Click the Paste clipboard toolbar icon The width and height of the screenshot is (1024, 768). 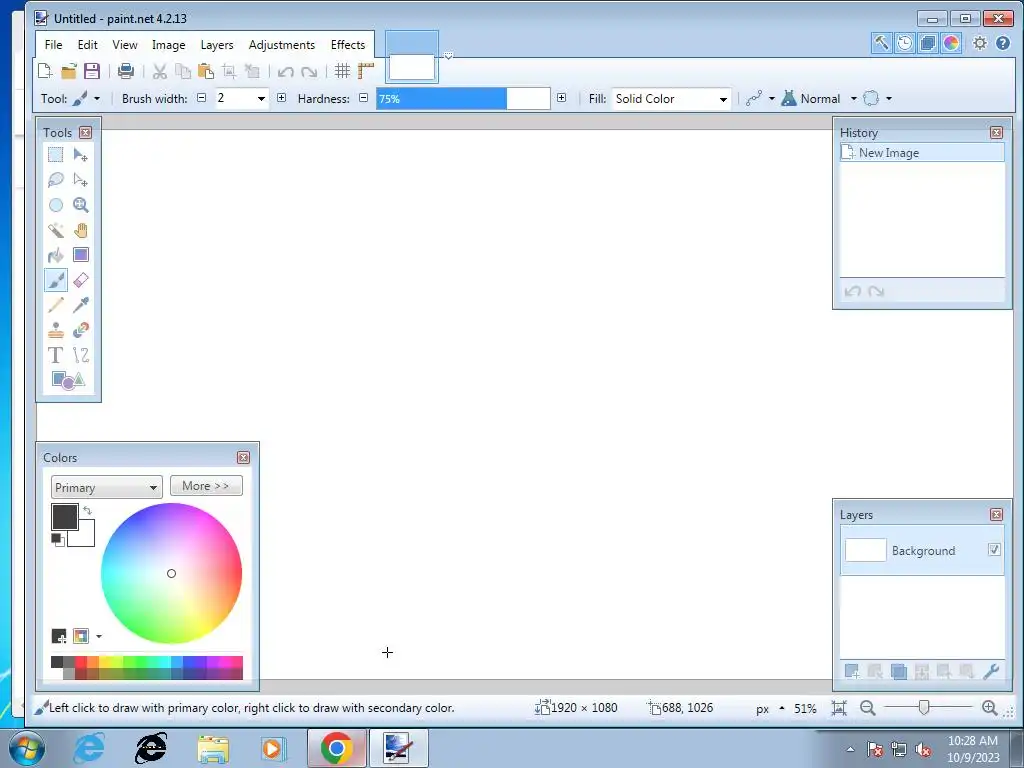(x=206, y=71)
